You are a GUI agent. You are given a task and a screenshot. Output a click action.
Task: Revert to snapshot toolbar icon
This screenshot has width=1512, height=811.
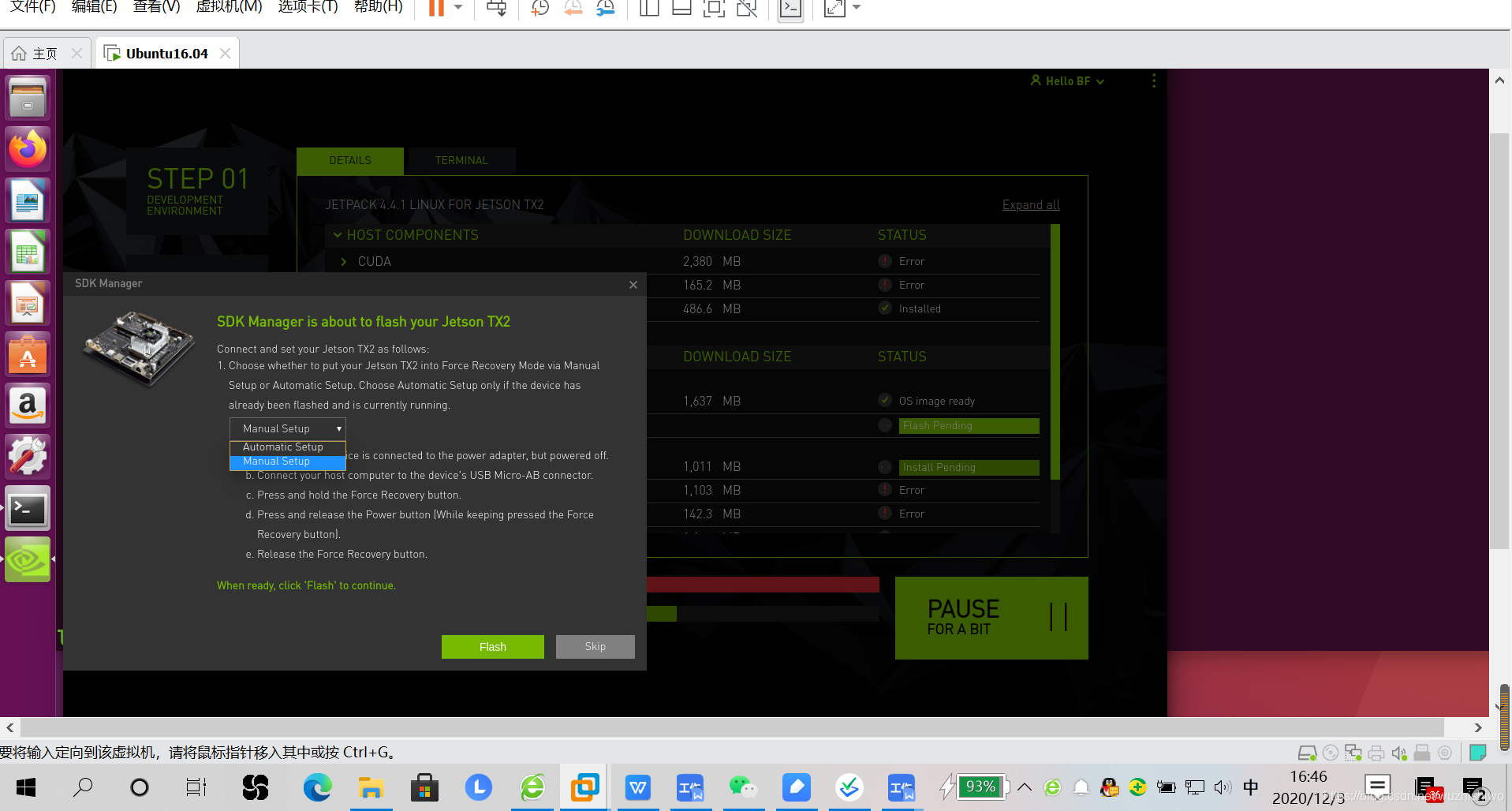point(573,8)
